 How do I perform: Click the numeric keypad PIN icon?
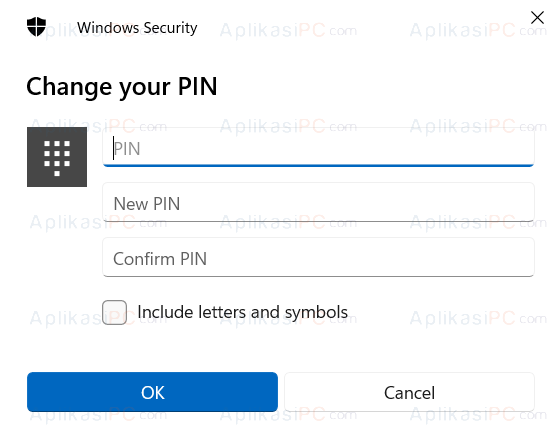tap(57, 157)
